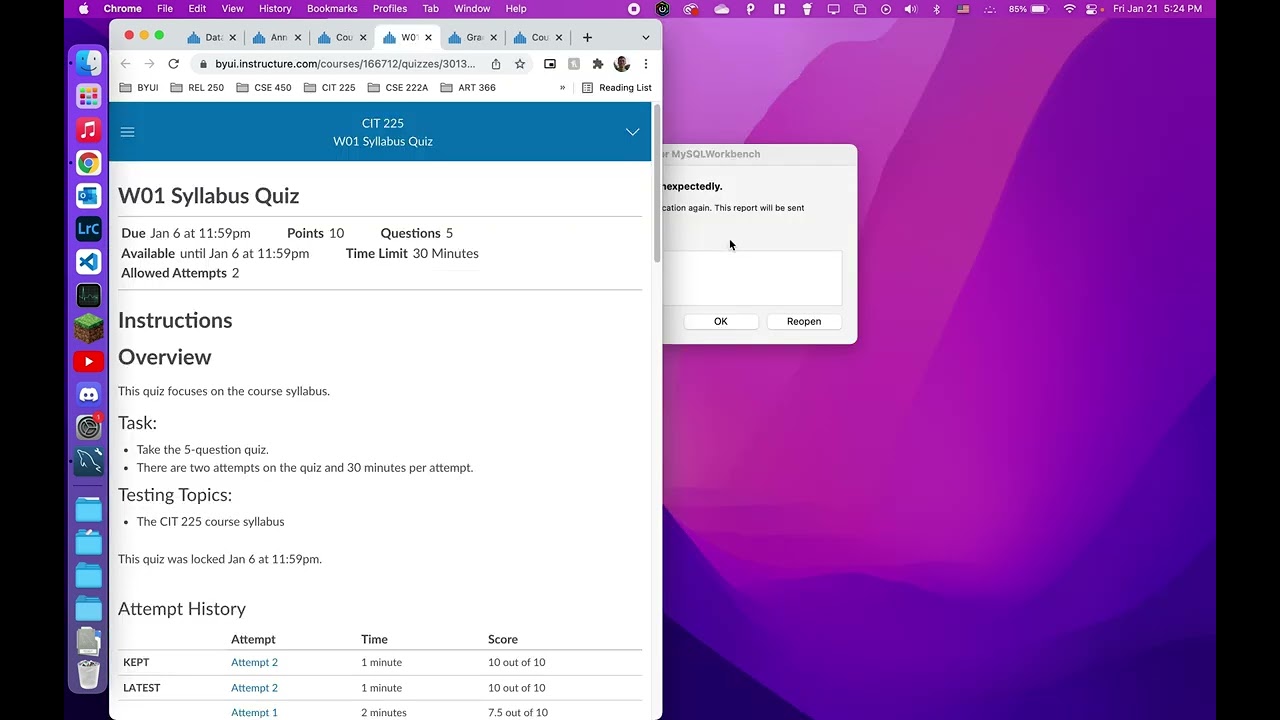Open Microsoft Outlook from the Dock
The image size is (1280, 720).
pyautogui.click(x=89, y=196)
